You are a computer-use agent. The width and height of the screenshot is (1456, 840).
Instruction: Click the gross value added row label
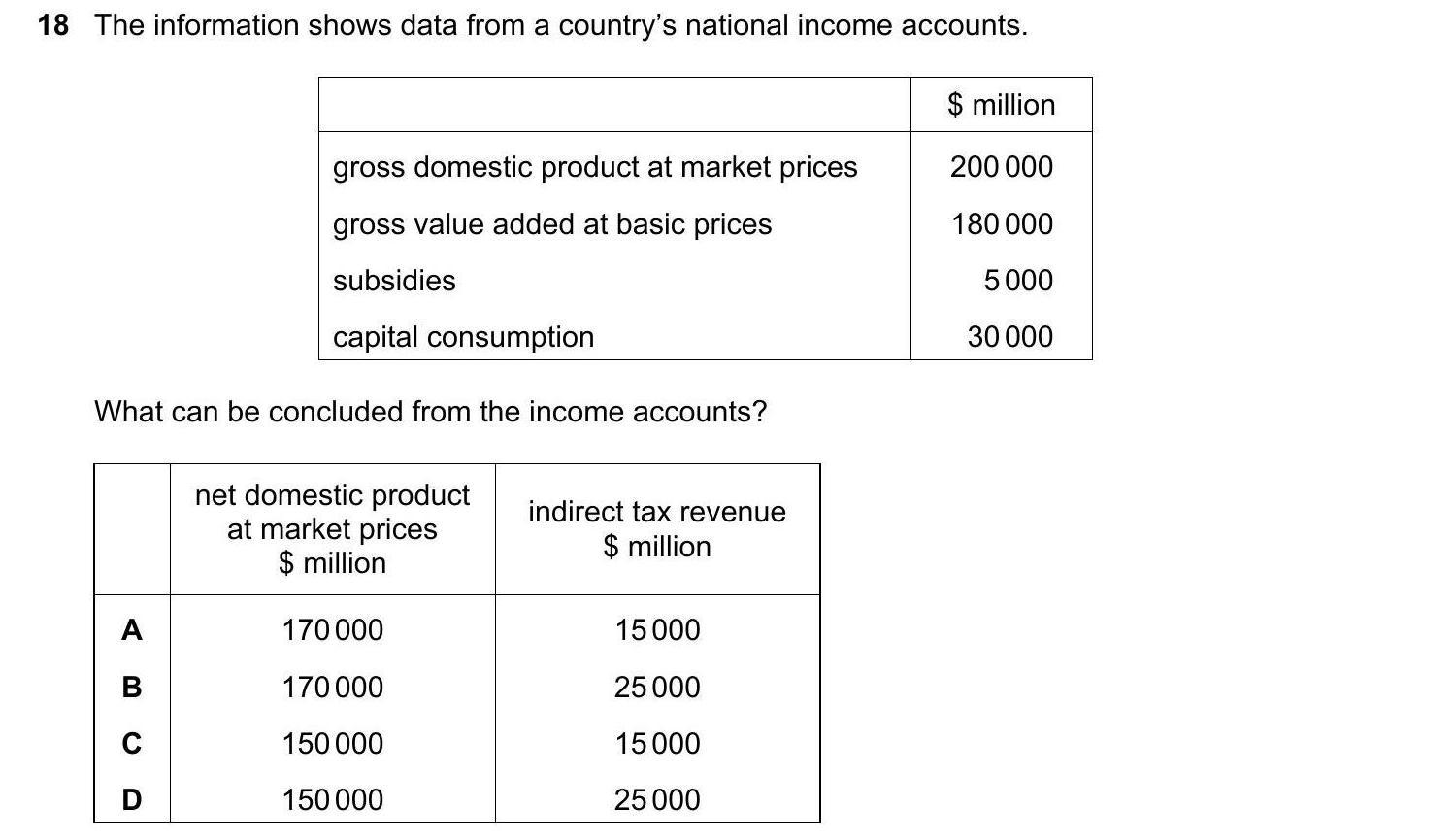coord(552,224)
